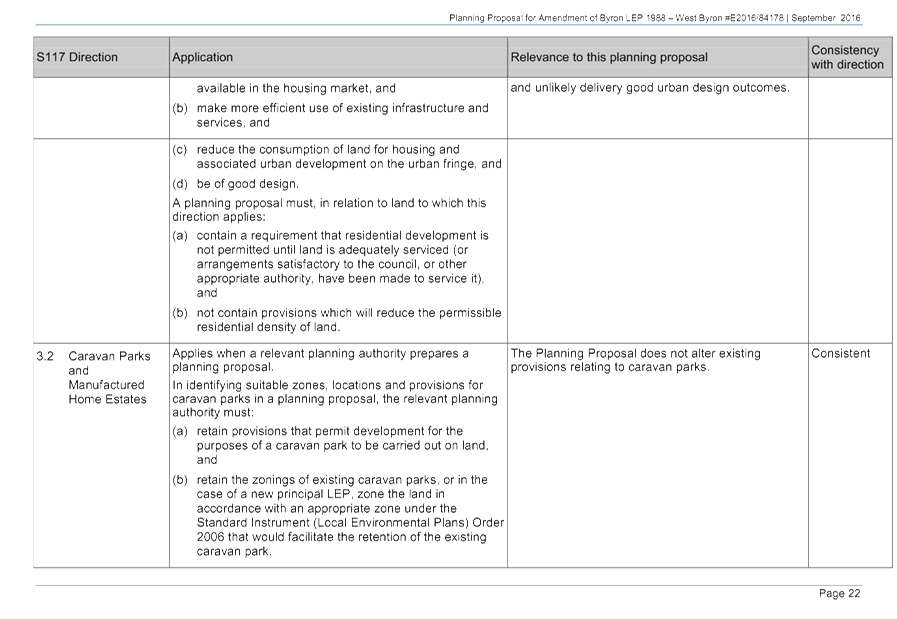897x619 pixels.
Task: Click '(a) retain provisions that permit development' item
Action: [x=331, y=445]
